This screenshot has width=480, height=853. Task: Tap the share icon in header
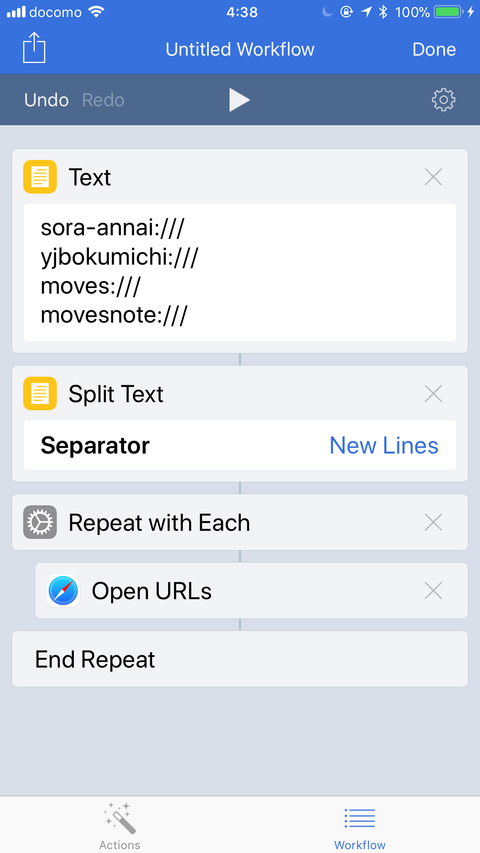34,49
